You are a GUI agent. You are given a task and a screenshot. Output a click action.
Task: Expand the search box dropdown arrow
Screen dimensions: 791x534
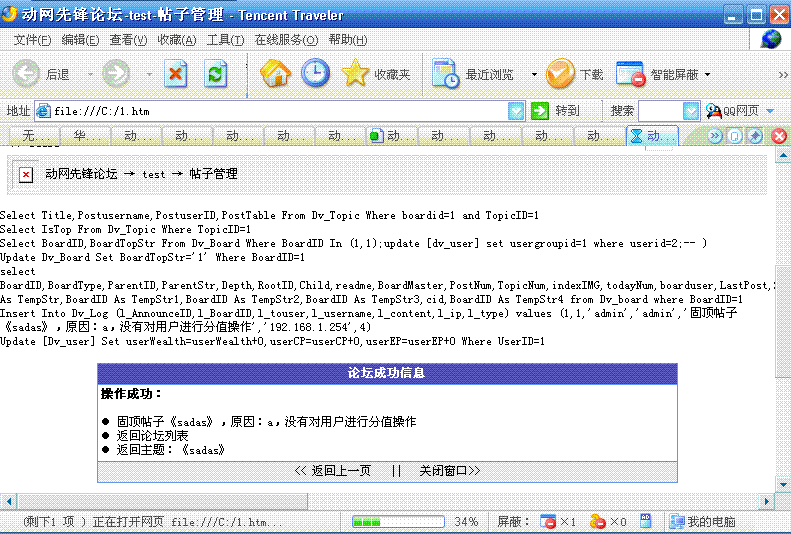pos(691,111)
